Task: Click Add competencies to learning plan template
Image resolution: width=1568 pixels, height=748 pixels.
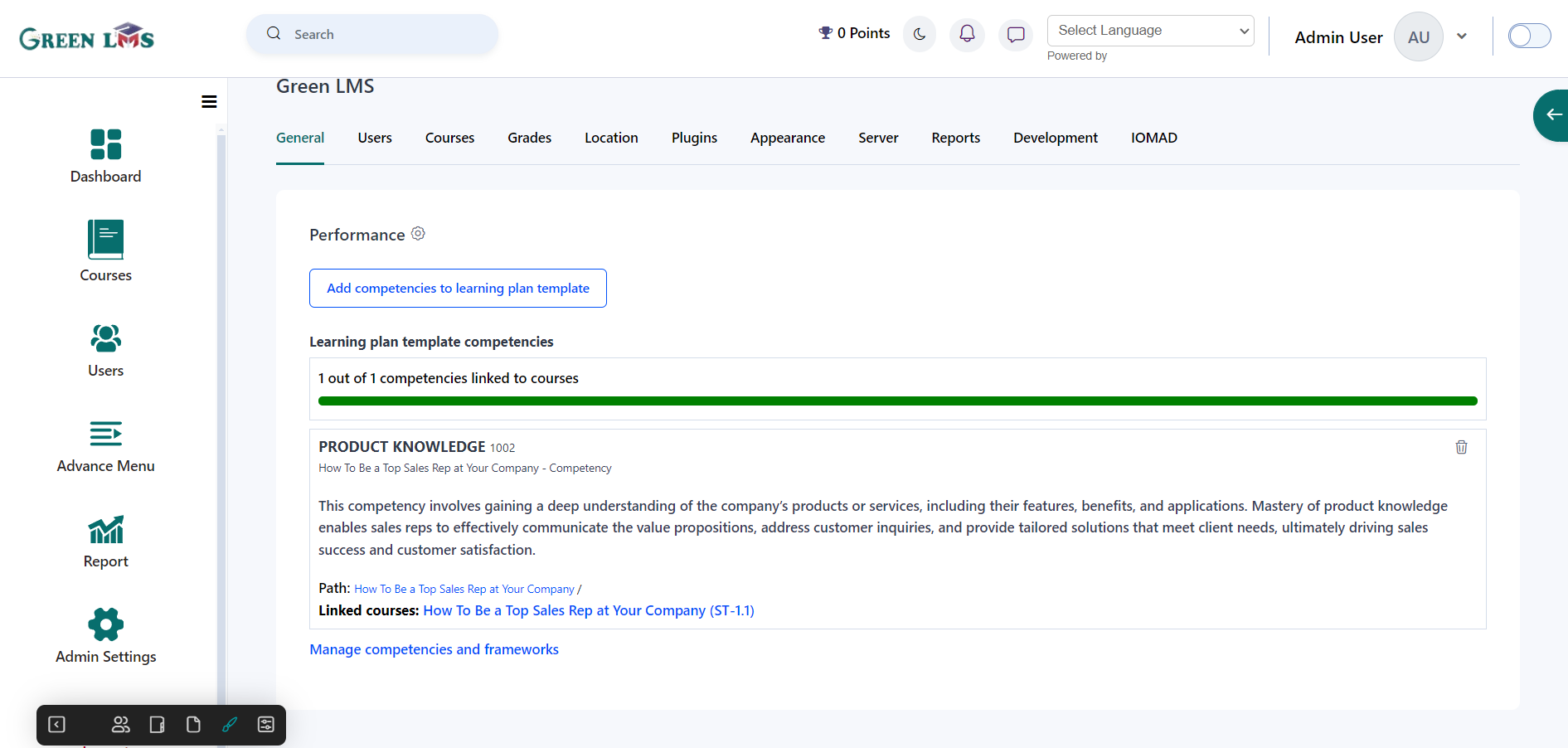Action: point(458,288)
